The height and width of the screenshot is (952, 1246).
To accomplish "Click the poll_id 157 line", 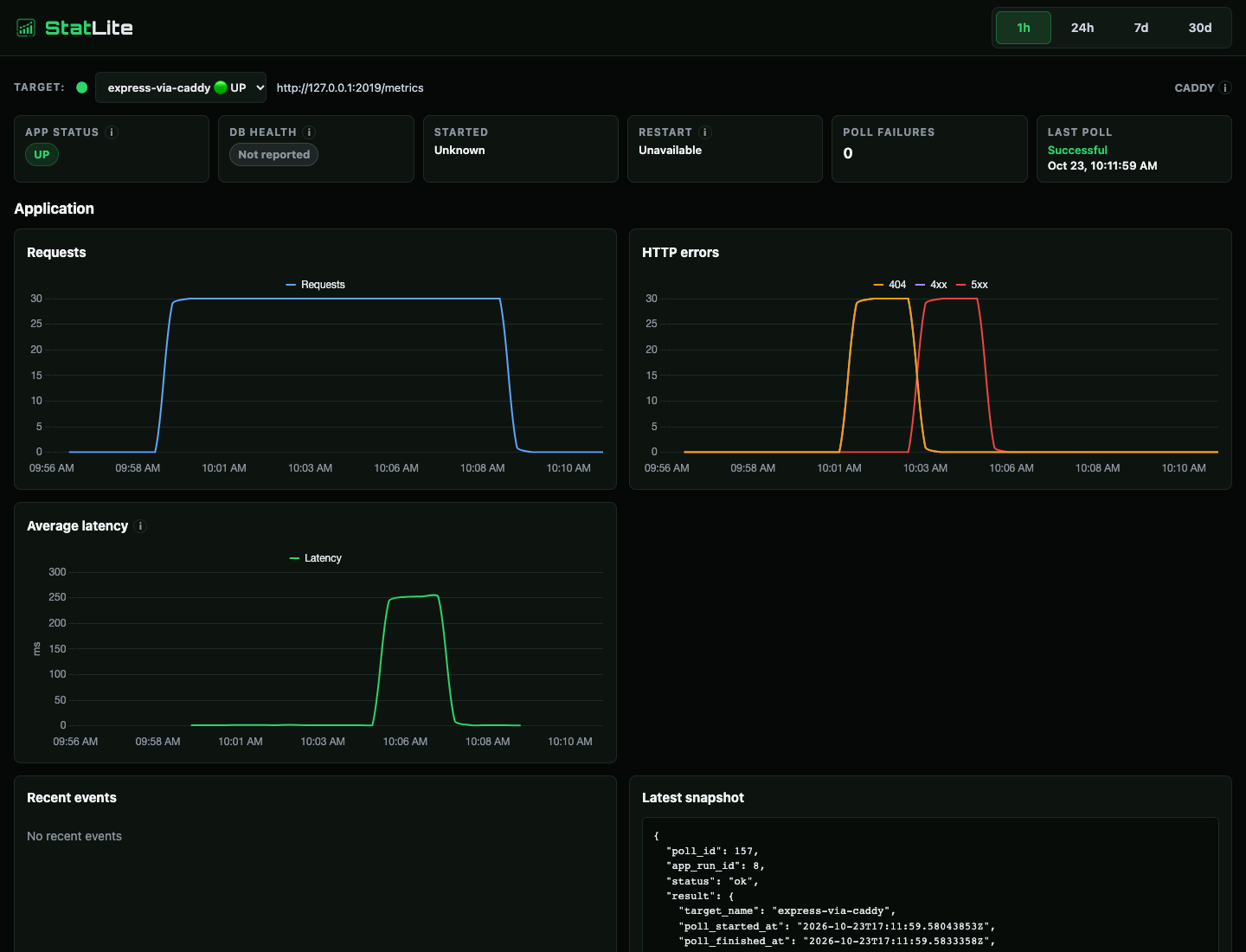I will [712, 852].
